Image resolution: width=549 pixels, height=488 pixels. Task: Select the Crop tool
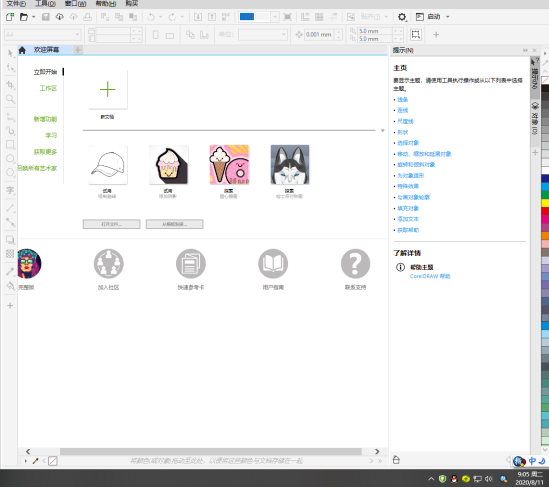10,85
